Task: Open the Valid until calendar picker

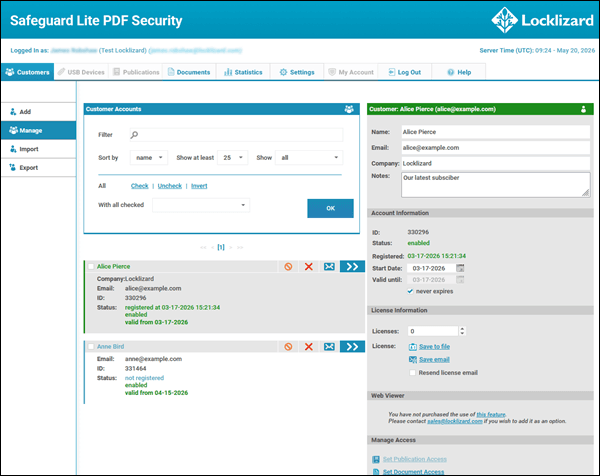Action: coord(460,280)
